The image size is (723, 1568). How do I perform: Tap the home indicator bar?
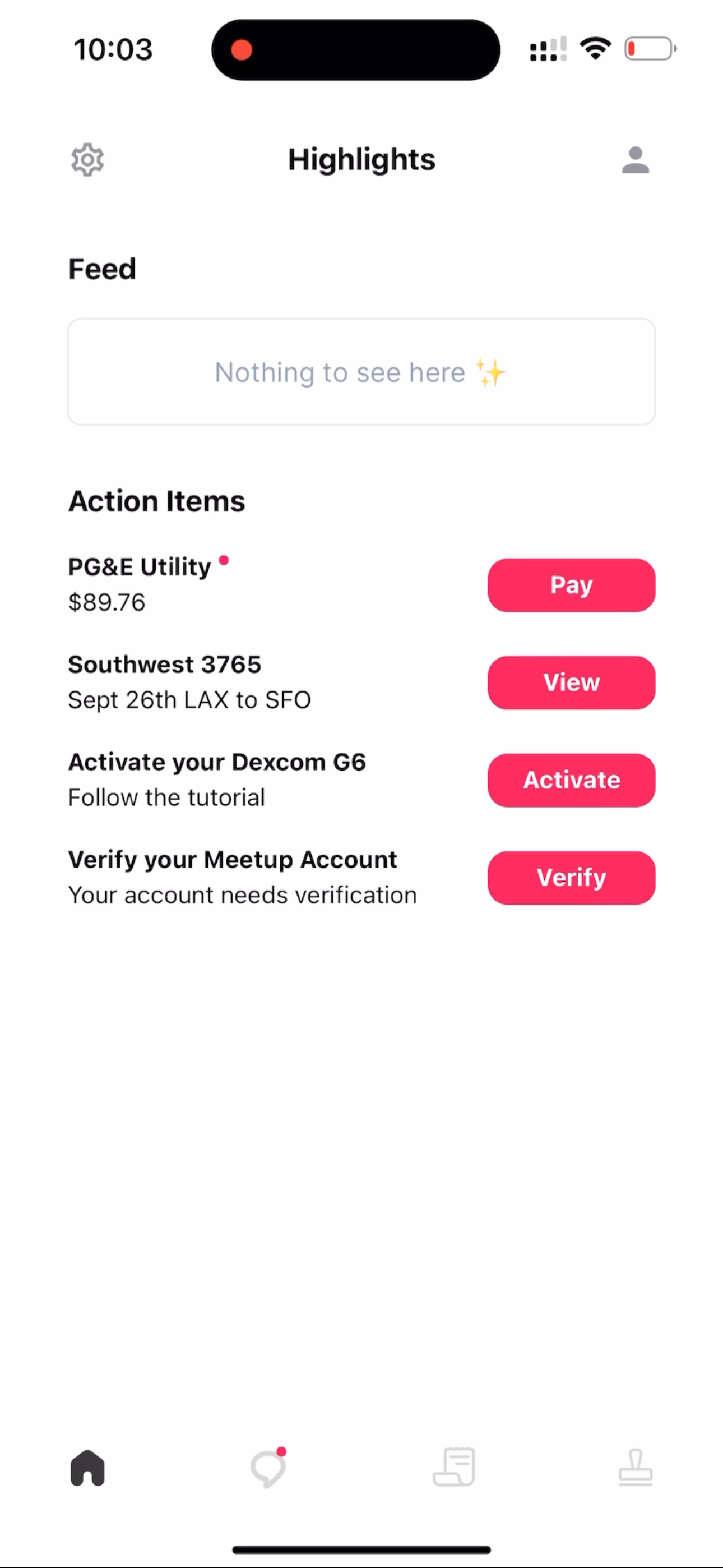361,1549
